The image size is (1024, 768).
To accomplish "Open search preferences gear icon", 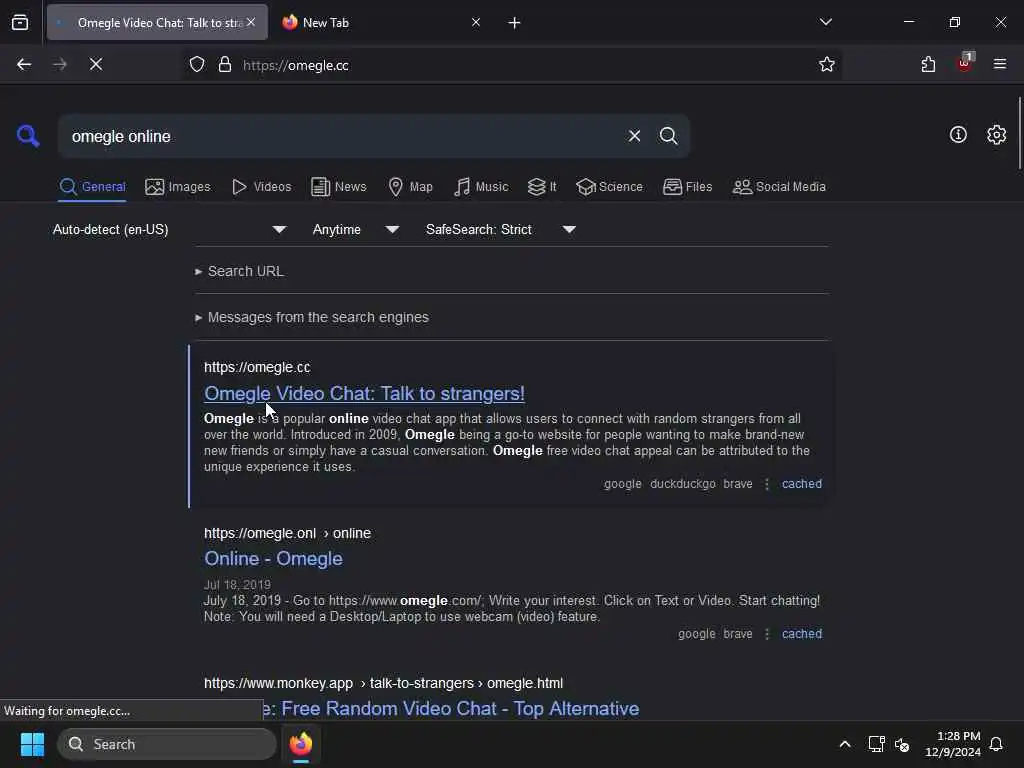I will 997,135.
